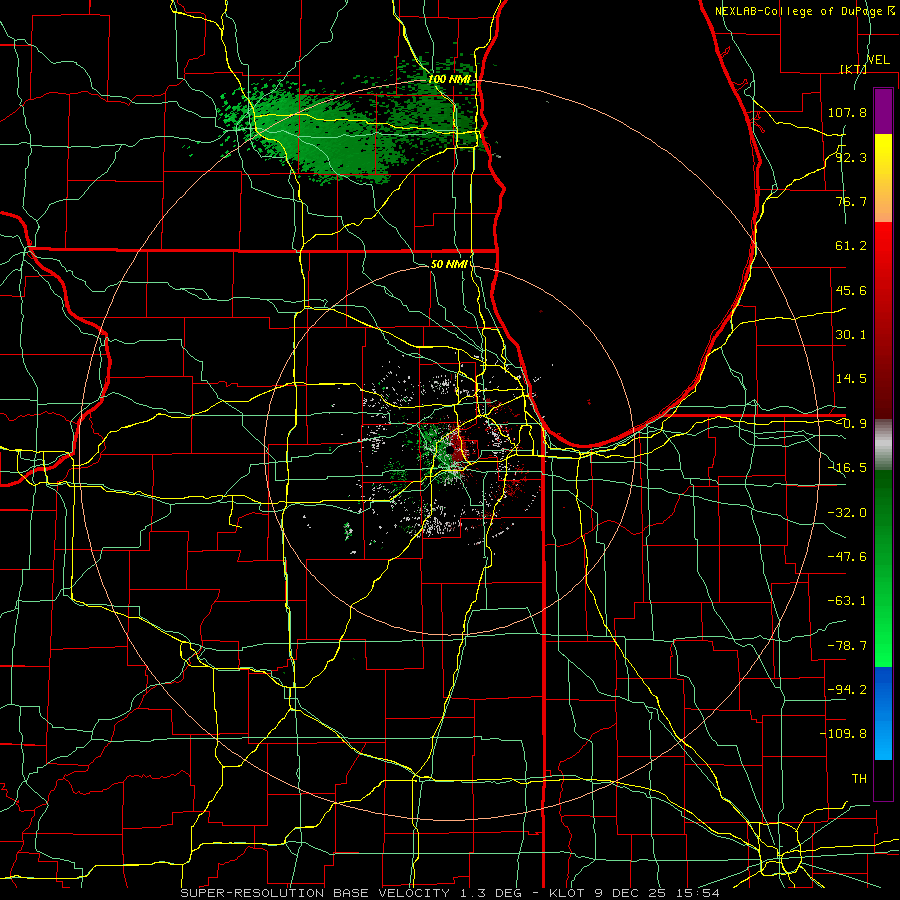Select the -32.0 scale value
900x900 pixels.
[x=847, y=513]
